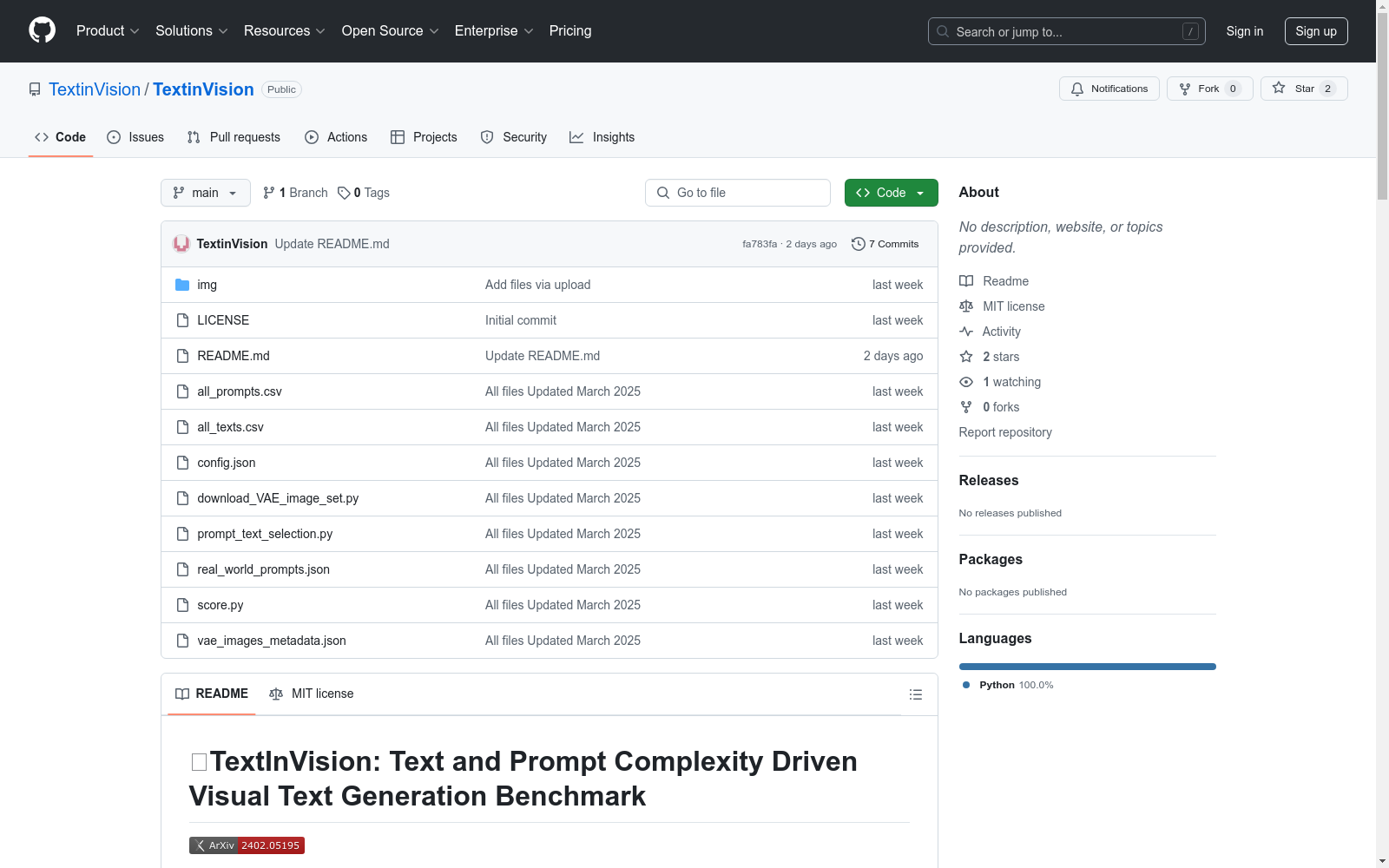Expand the Solutions menu

[192, 31]
